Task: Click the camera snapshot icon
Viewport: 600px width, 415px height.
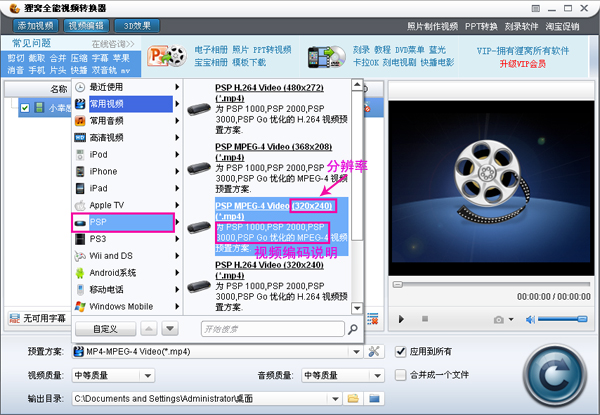Action: tap(499, 319)
